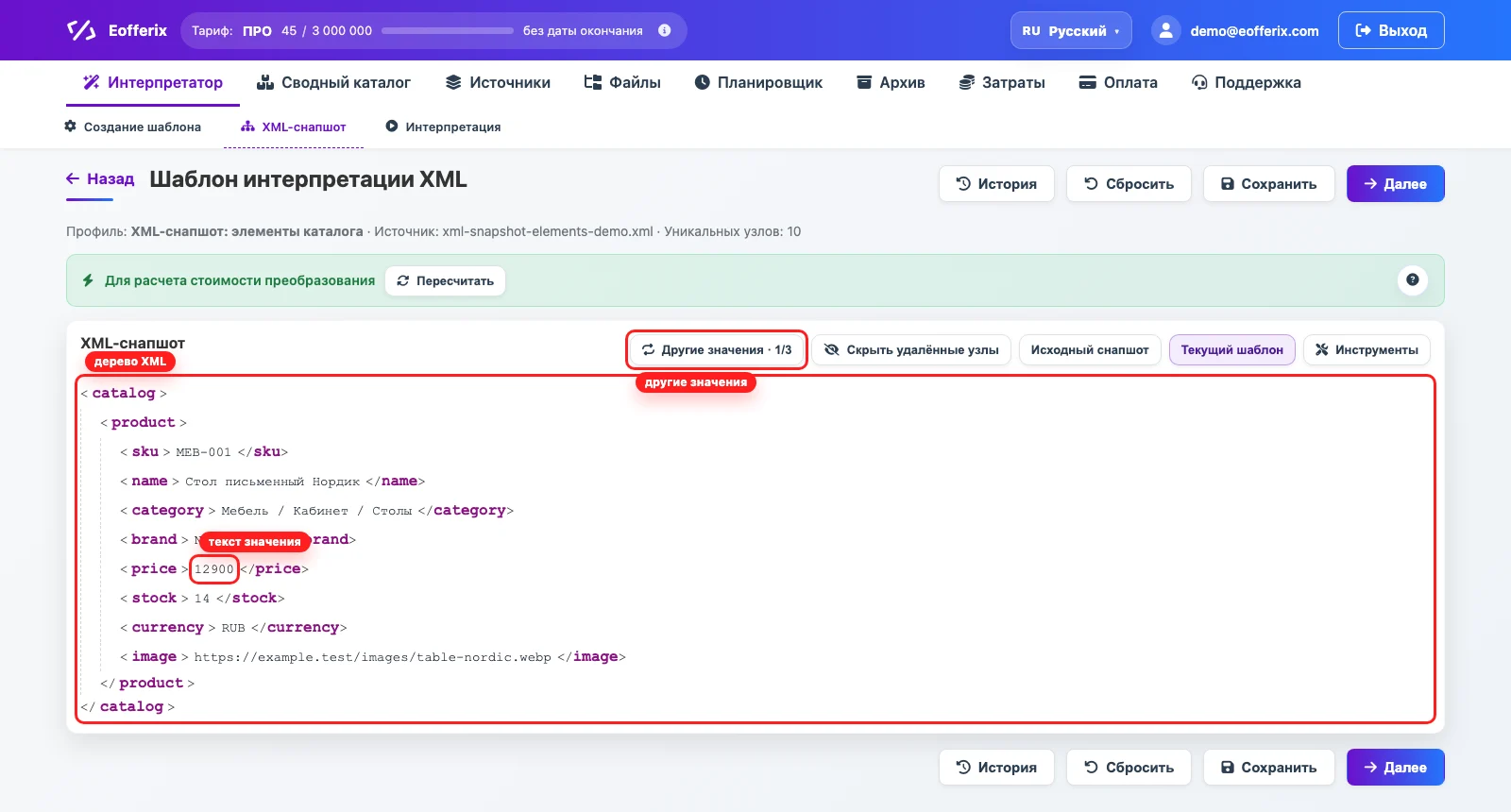The image size is (1511, 812).
Task: Select the sku tag node
Action: click(145, 451)
